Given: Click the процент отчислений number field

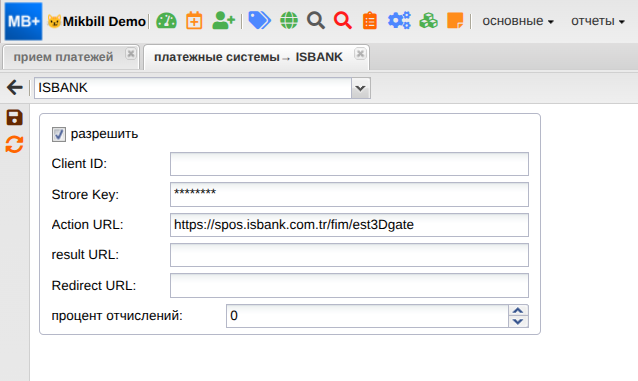Looking at the screenshot, I should click(x=367, y=316).
